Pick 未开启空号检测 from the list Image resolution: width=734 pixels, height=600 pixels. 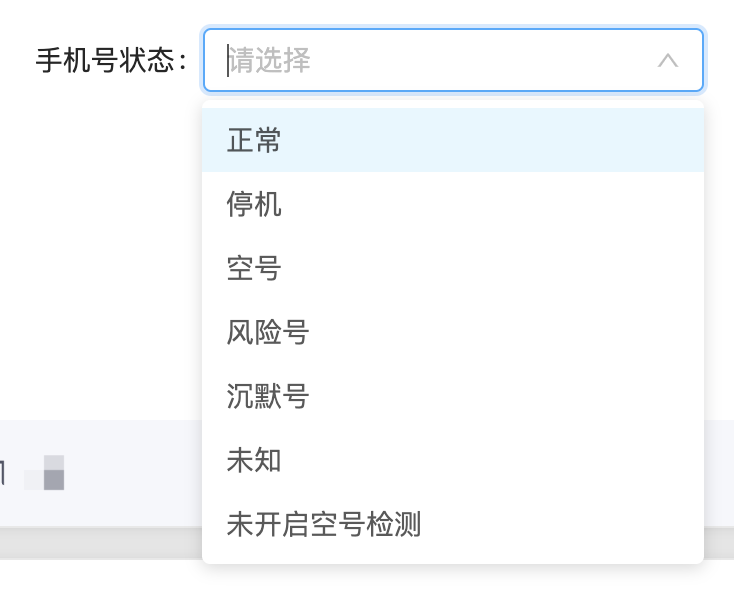pos(453,524)
